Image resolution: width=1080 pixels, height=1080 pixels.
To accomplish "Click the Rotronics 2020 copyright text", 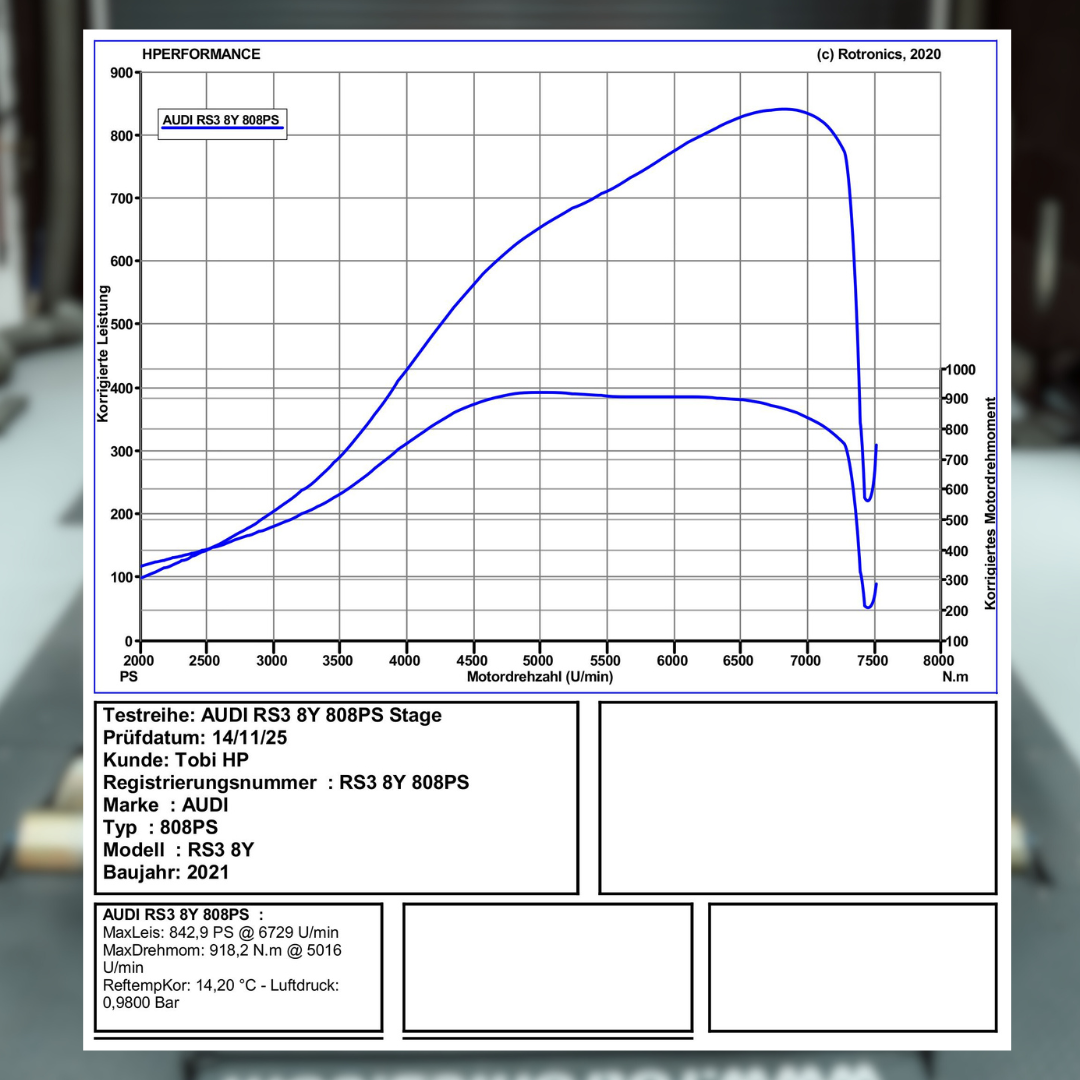I will tap(878, 55).
